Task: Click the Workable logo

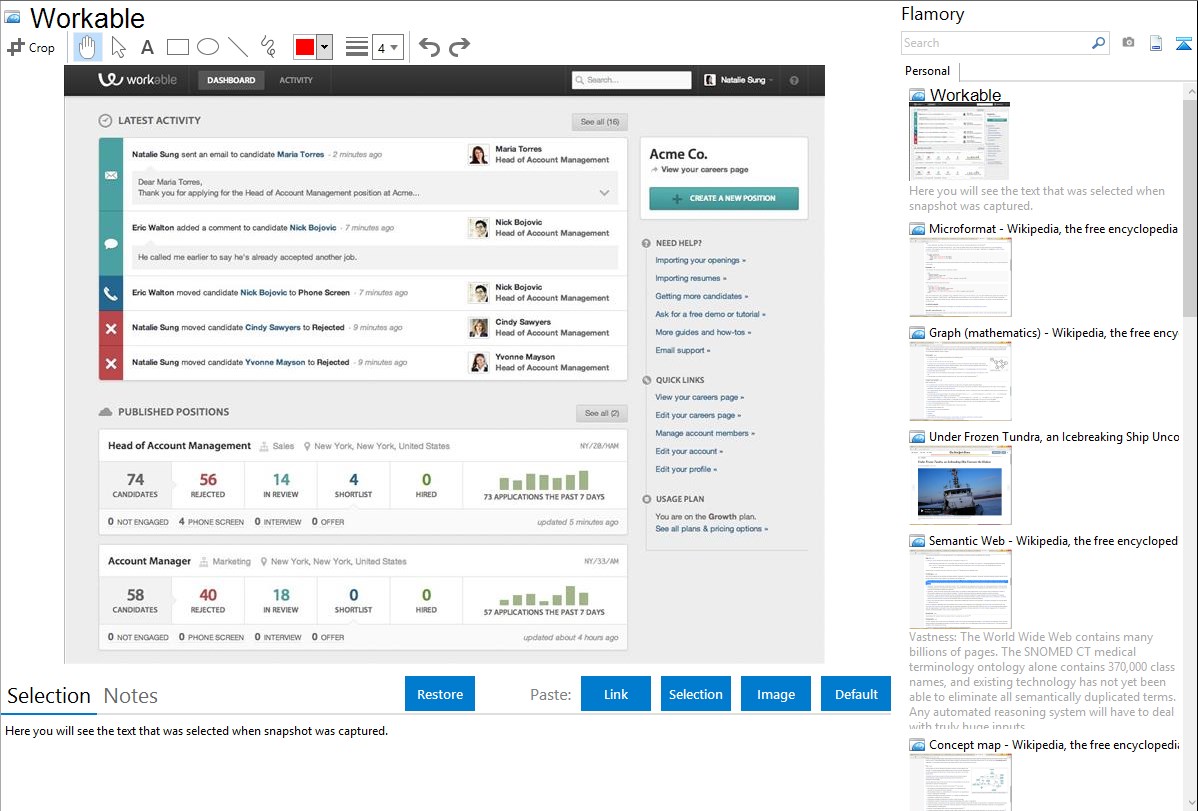Action: click(138, 79)
